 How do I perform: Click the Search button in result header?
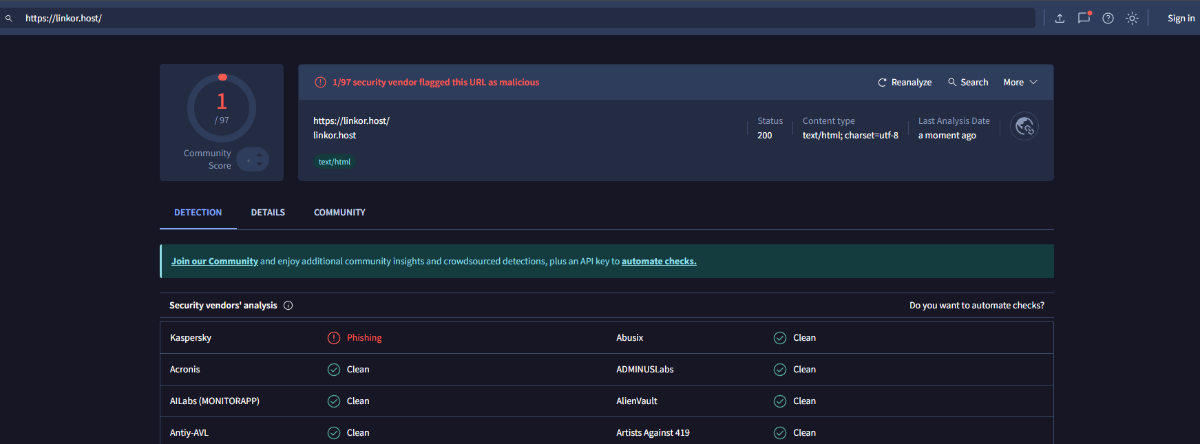(968, 82)
